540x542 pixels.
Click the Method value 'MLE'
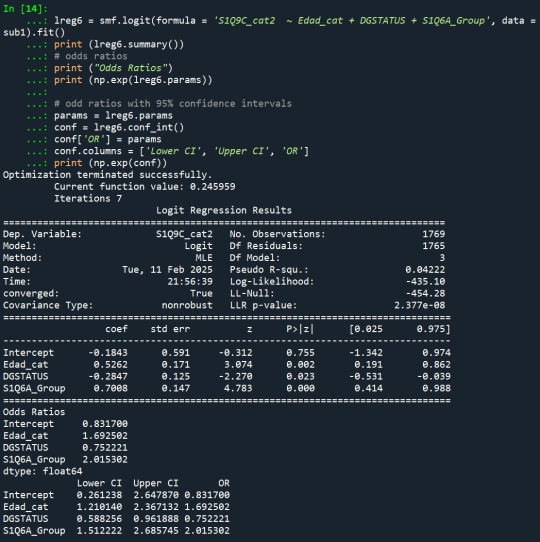(204, 258)
